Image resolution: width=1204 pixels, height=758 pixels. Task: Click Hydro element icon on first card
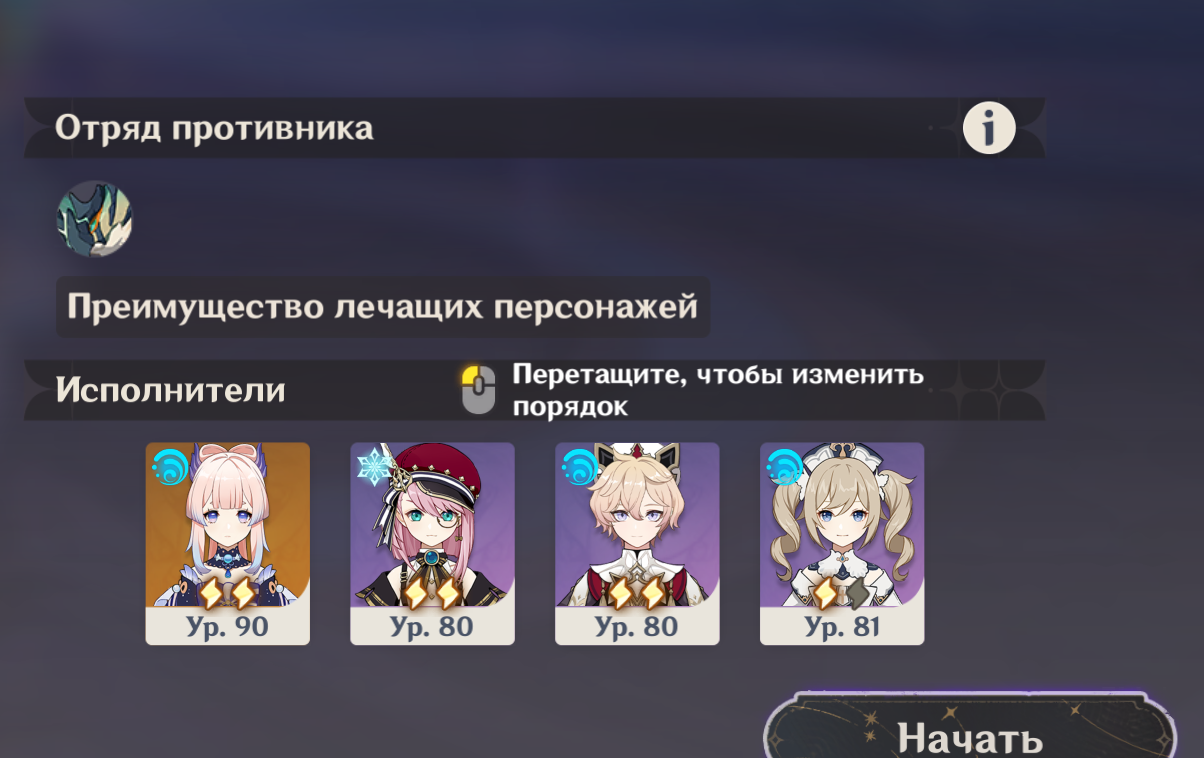pyautogui.click(x=170, y=467)
